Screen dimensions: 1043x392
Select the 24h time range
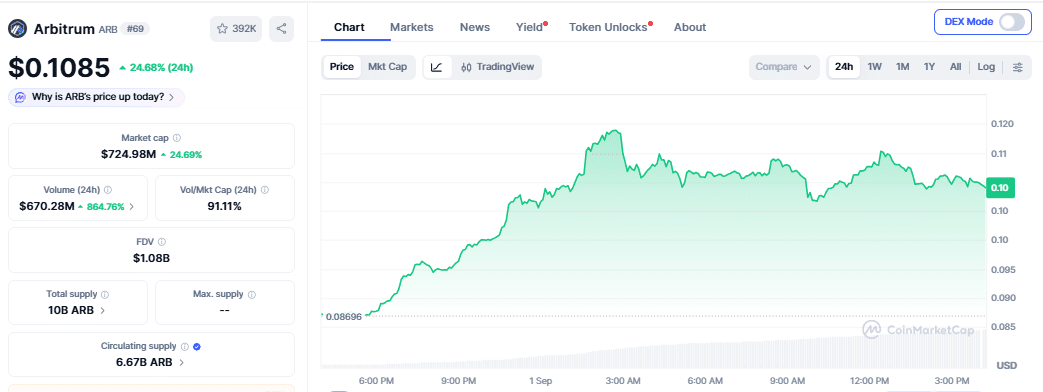(x=844, y=67)
